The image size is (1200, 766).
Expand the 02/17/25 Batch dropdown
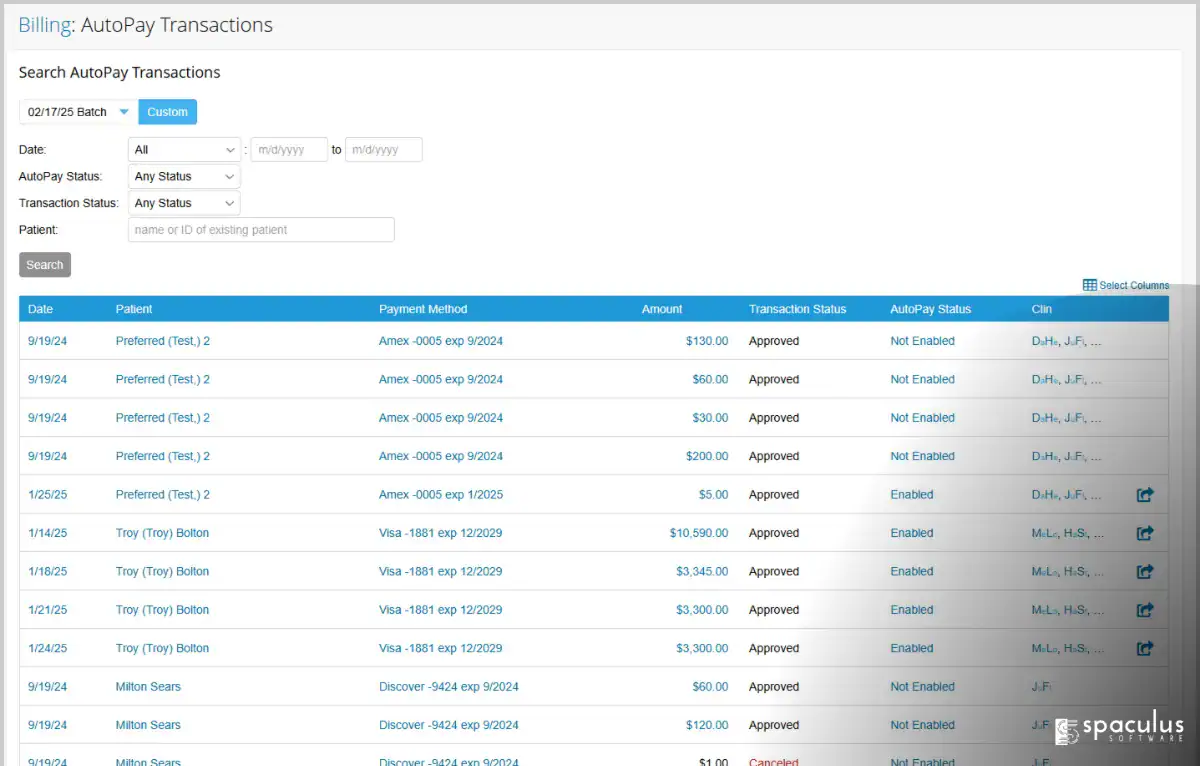click(x=79, y=112)
